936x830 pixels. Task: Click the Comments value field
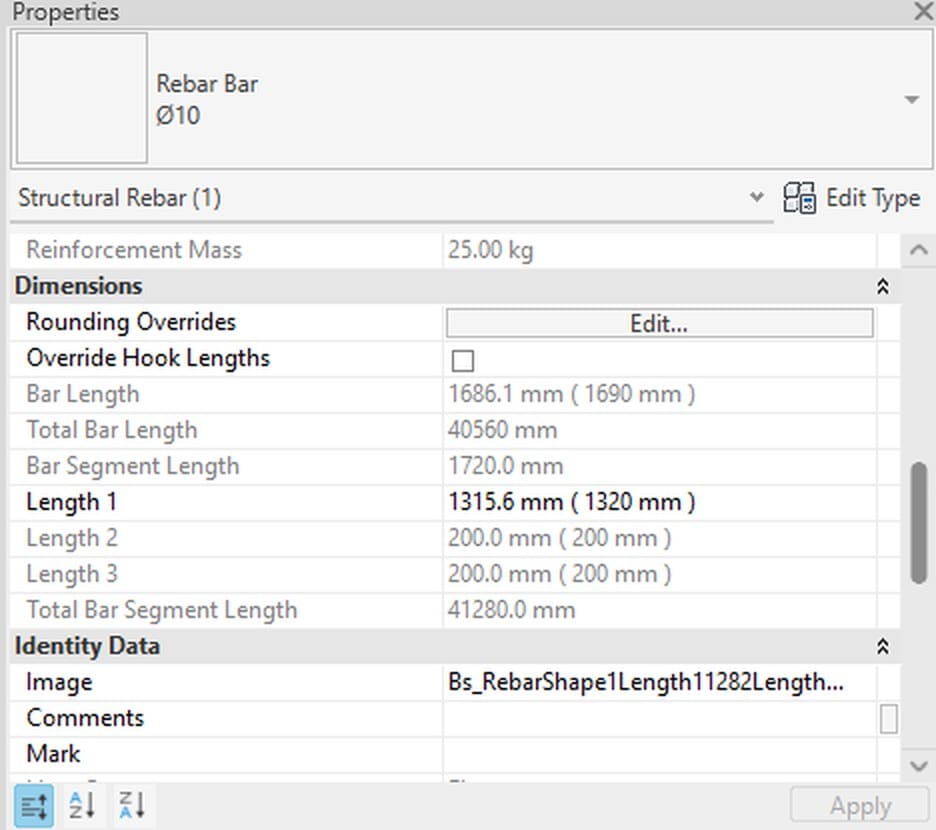coord(660,718)
